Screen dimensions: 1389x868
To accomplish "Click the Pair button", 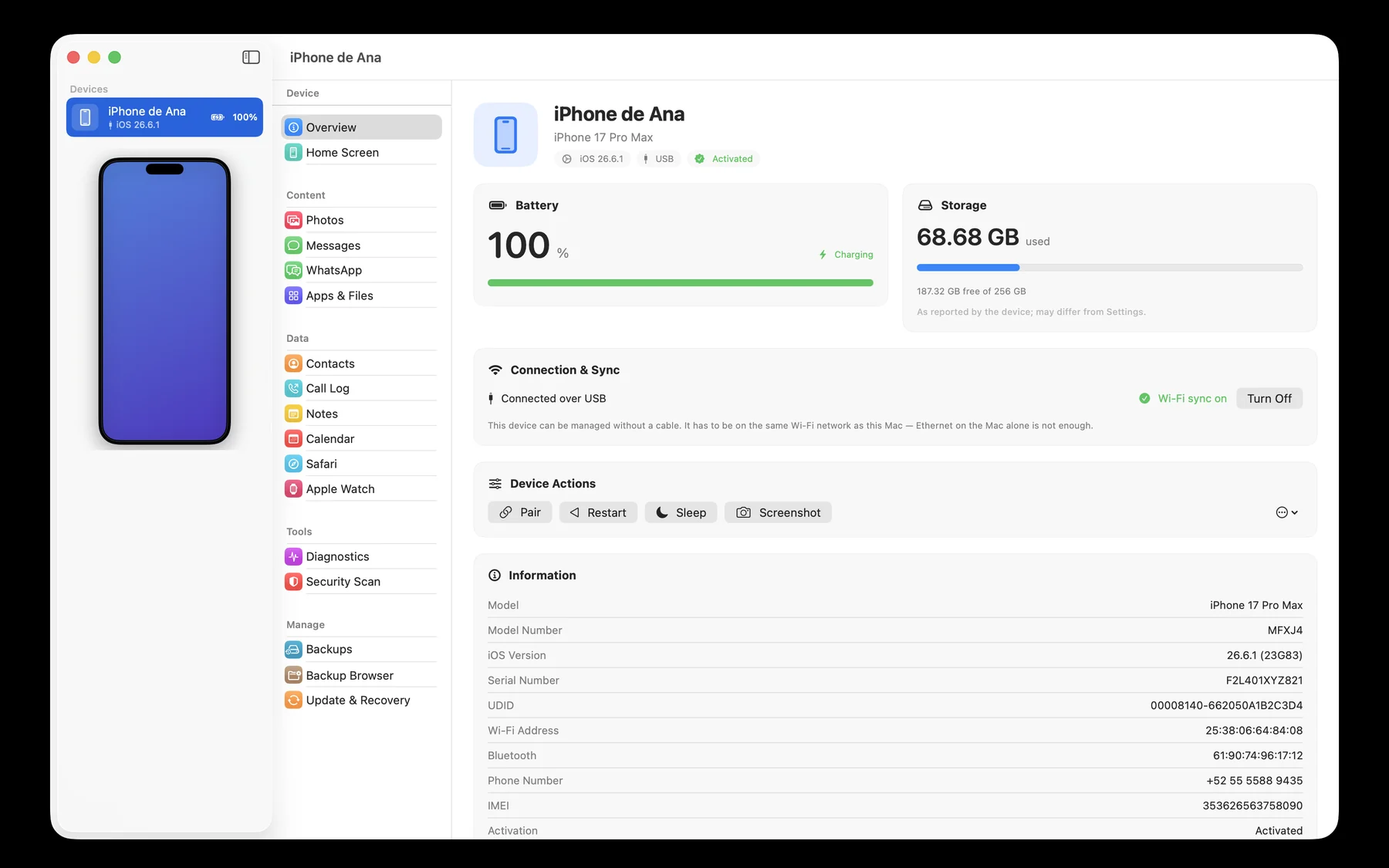I will [520, 512].
